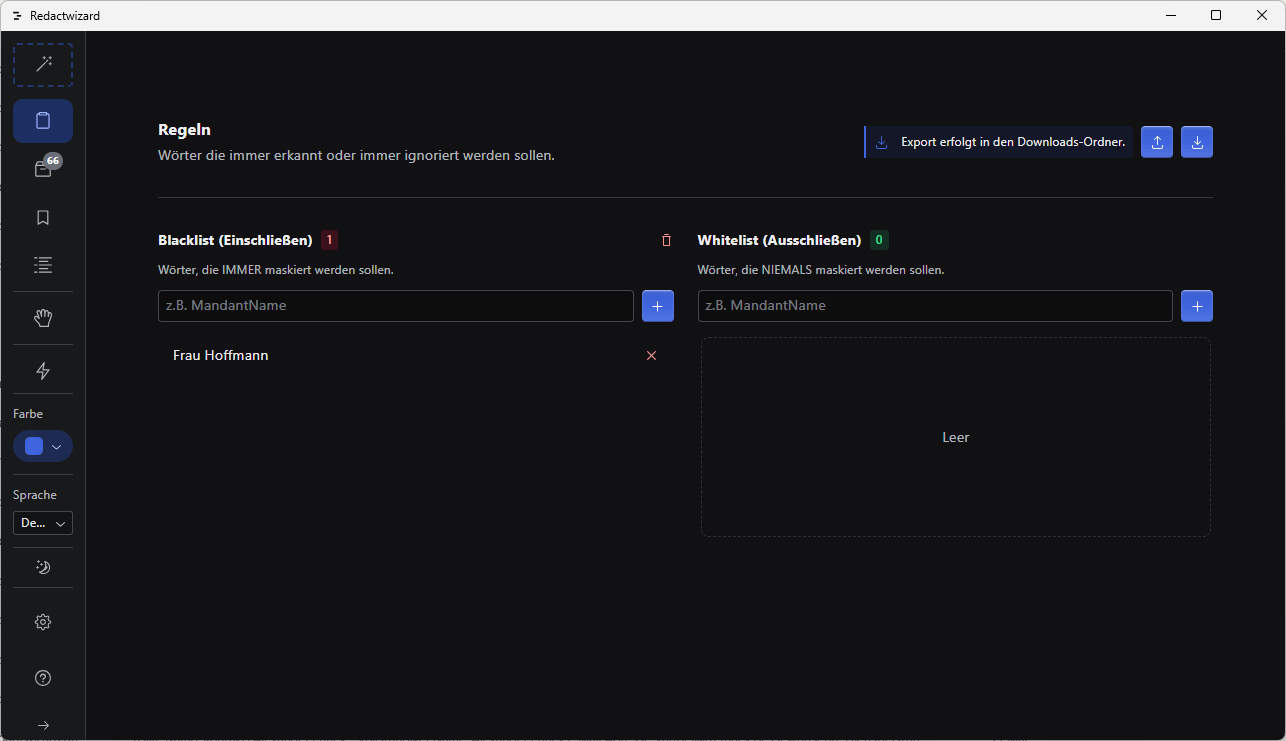Open the Farbe color dropdown
1286x741 pixels.
[x=43, y=446]
